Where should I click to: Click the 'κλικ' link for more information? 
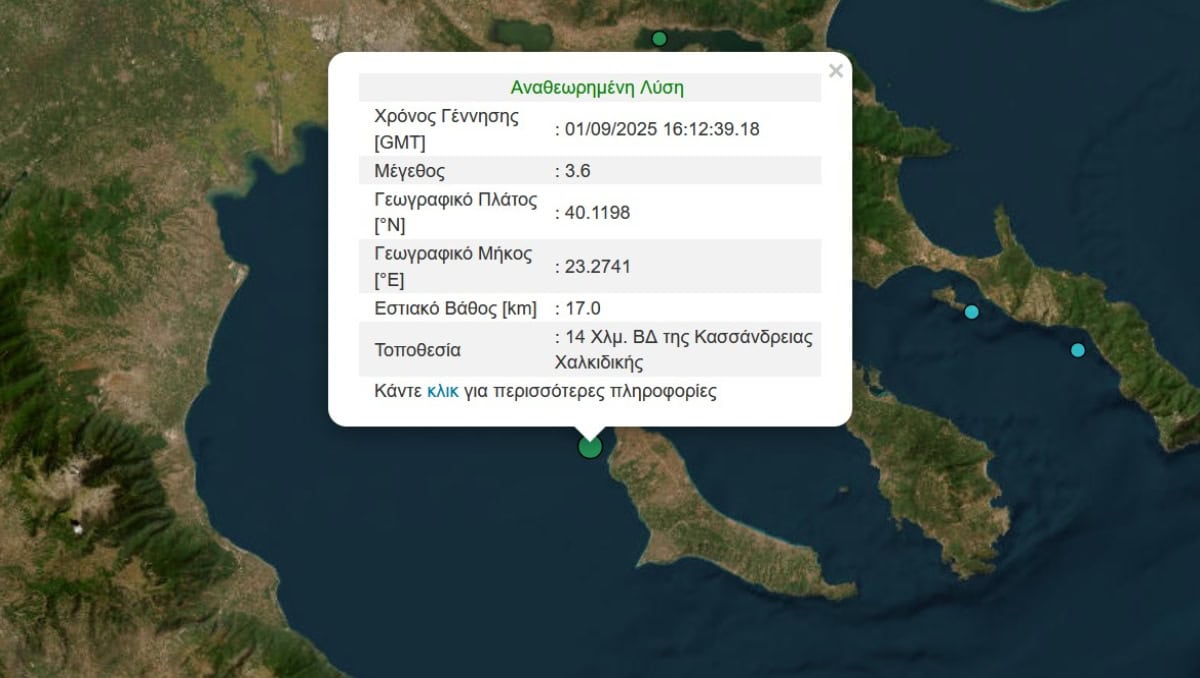(442, 391)
